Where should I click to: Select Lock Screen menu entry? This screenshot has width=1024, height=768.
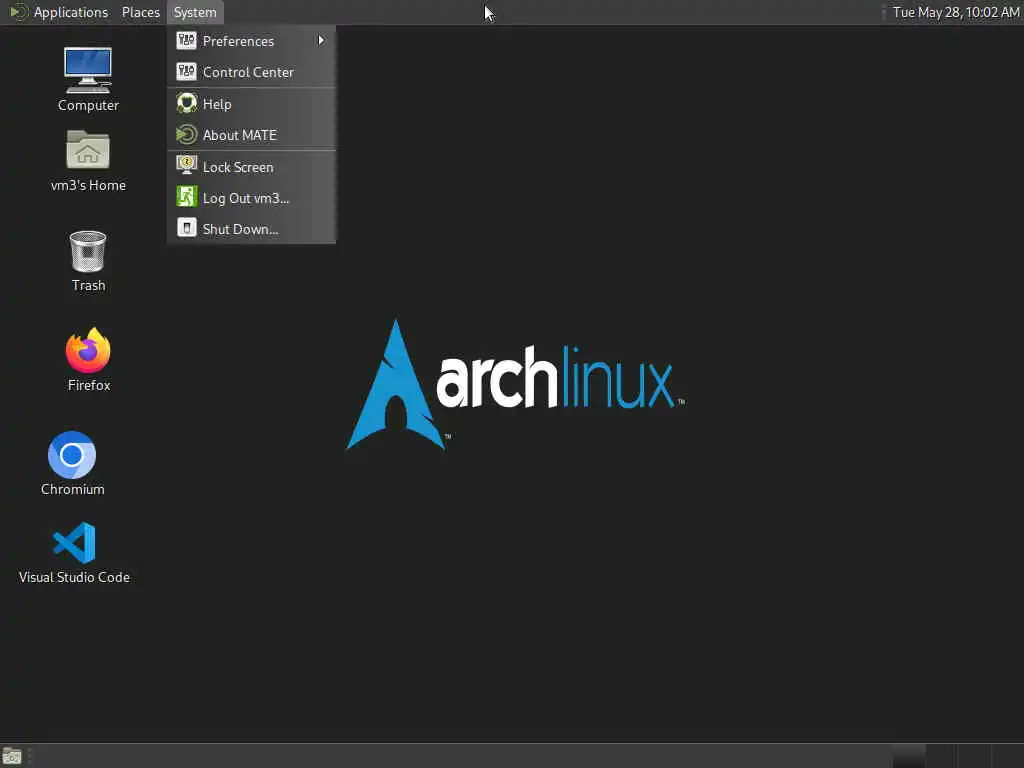[251, 167]
